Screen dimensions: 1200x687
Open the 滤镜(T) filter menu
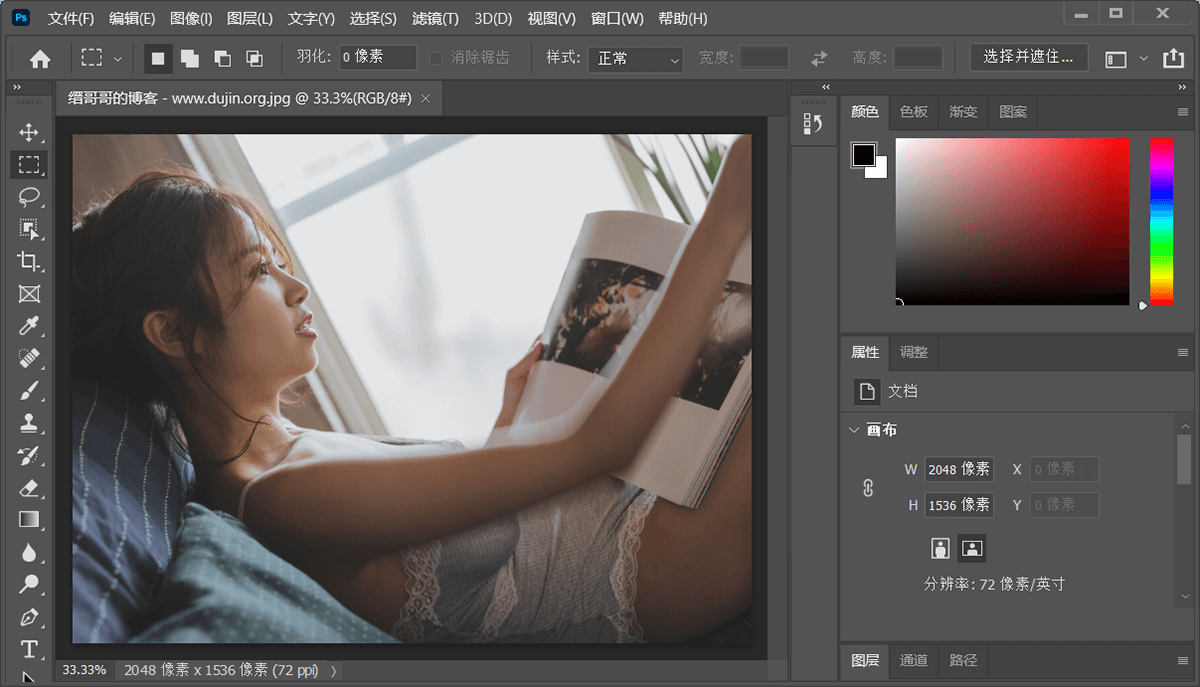tap(435, 18)
